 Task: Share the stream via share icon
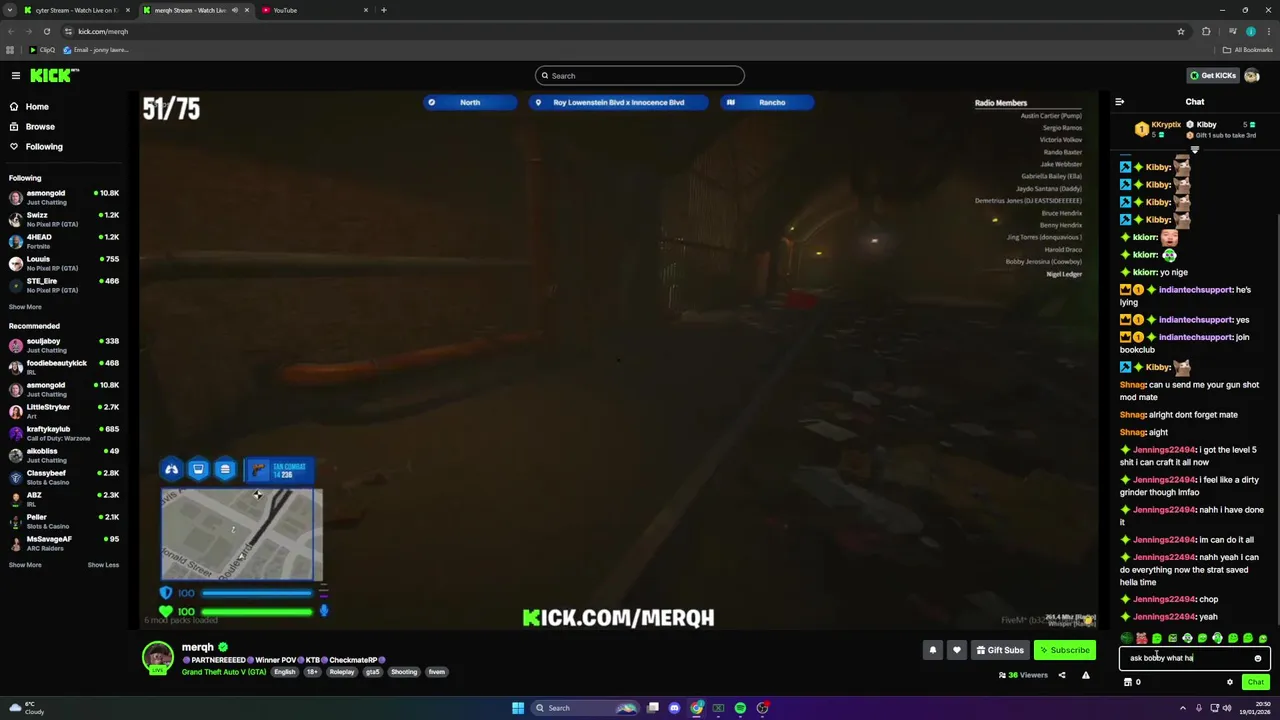click(1062, 675)
